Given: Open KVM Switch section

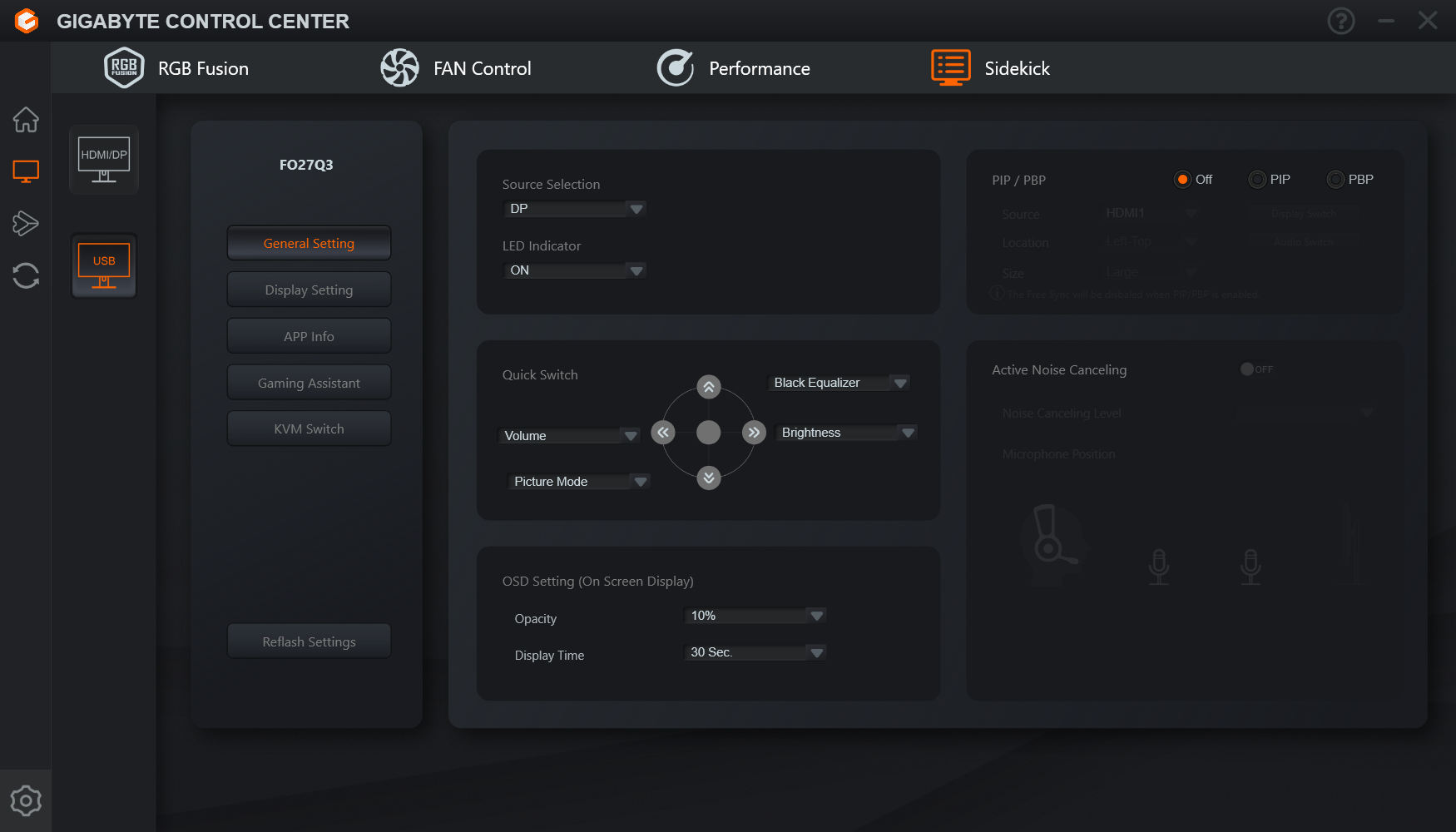Looking at the screenshot, I should click(309, 428).
